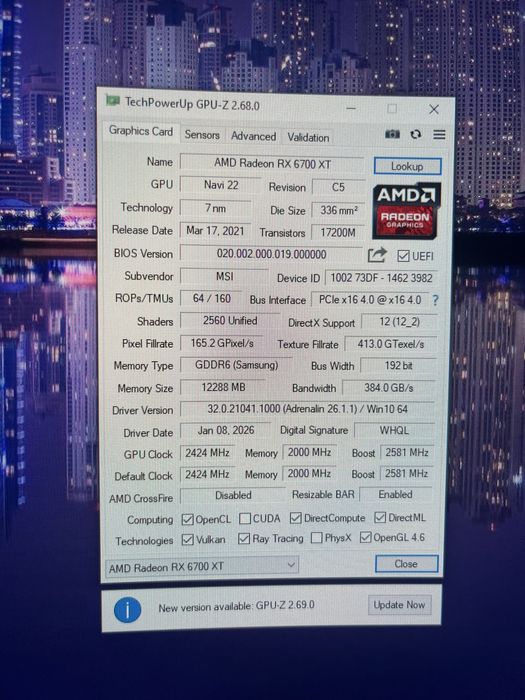Screen dimensions: 525x700
Task: Toggle the DirectCompute checkbox
Action: 295,518
